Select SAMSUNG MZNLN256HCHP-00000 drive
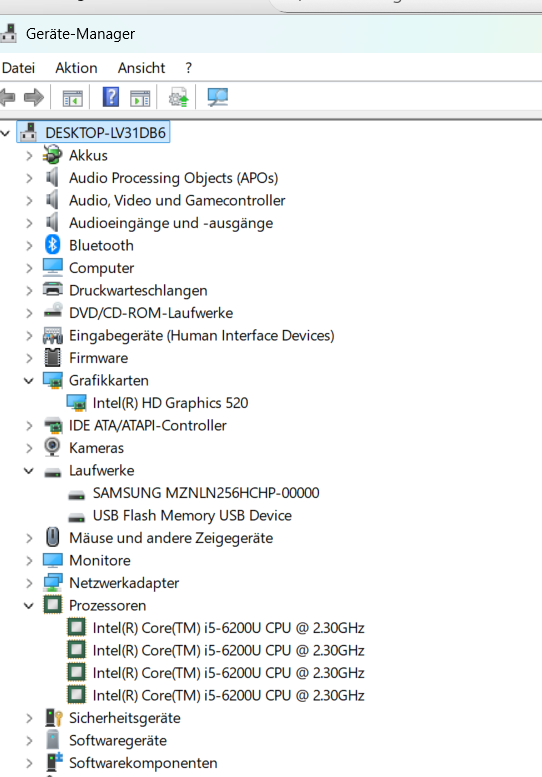Viewport: 542px width, 777px height. coord(206,493)
